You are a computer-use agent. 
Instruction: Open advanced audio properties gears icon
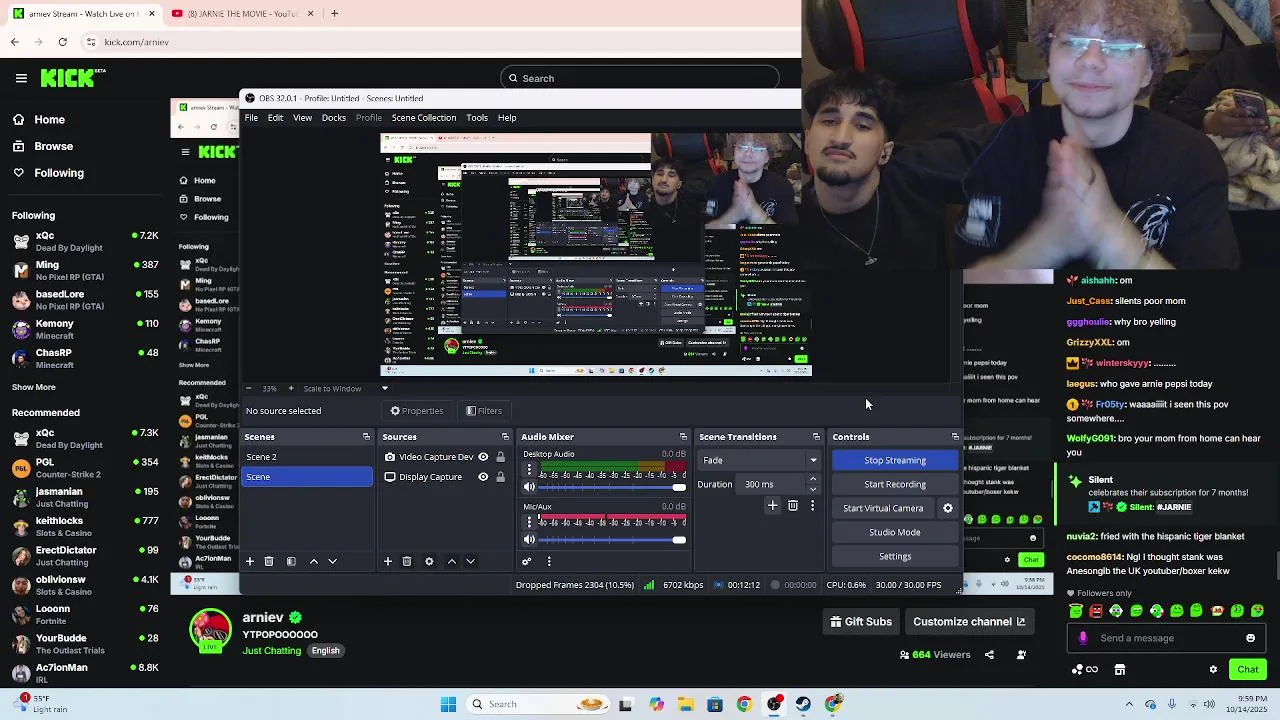pos(527,562)
